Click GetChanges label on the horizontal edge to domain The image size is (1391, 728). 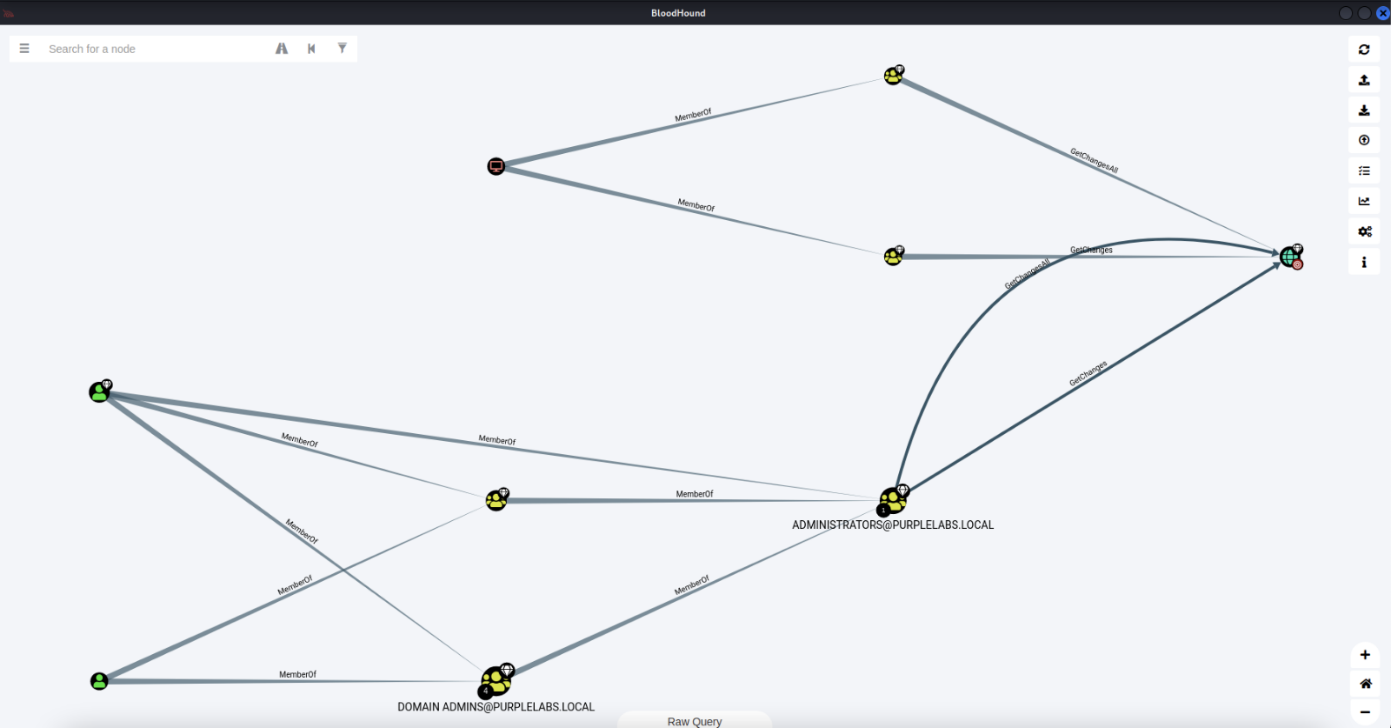pyautogui.click(x=1091, y=250)
